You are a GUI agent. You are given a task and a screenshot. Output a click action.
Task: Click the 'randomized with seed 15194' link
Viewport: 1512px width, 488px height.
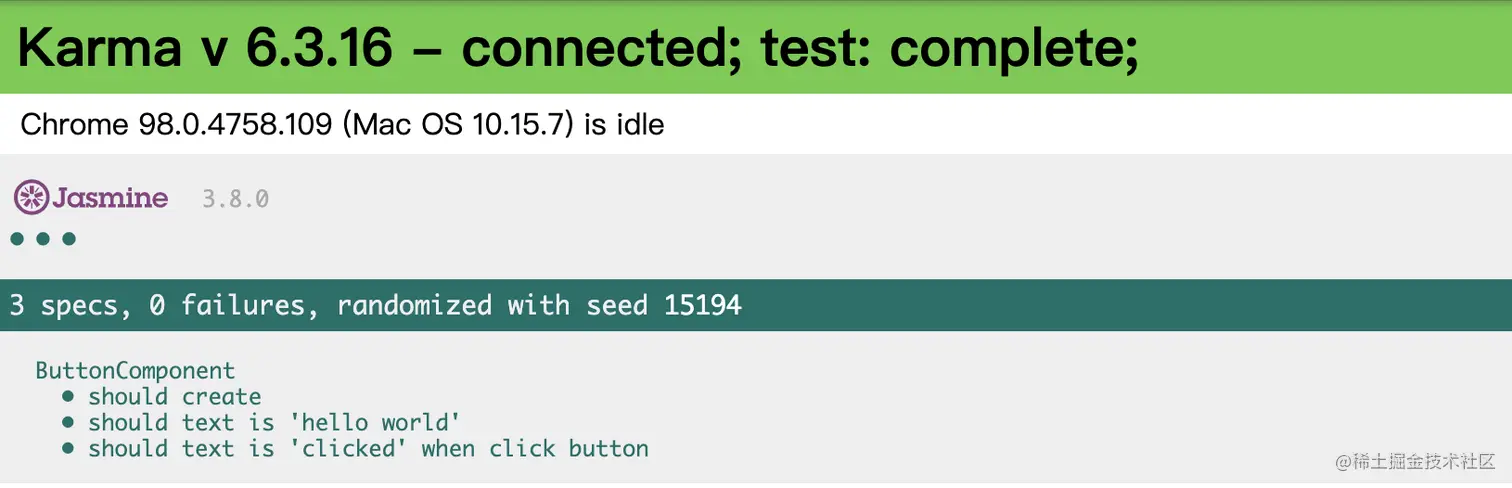pos(540,305)
